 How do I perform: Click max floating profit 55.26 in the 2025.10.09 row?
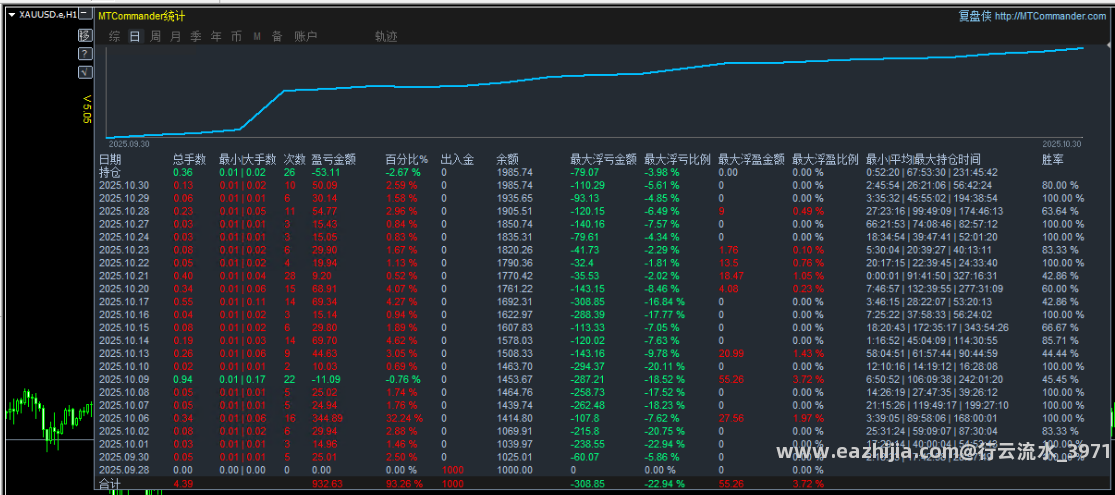point(731,380)
